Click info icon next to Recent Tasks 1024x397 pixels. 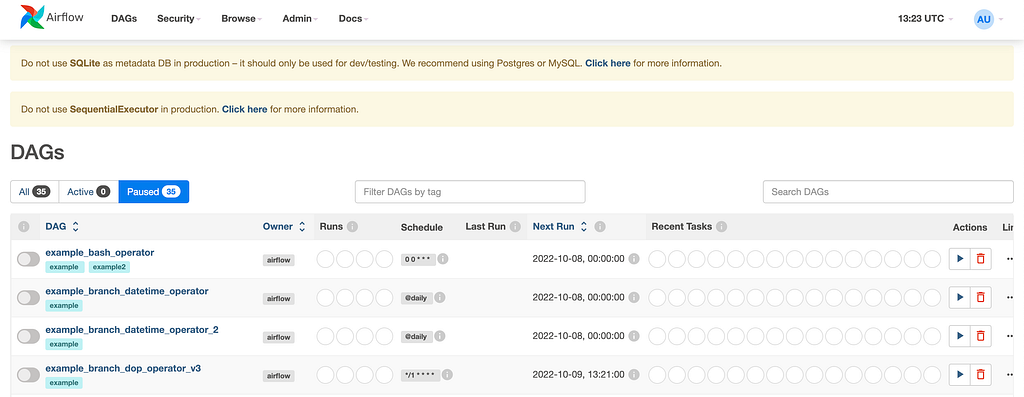point(722,227)
